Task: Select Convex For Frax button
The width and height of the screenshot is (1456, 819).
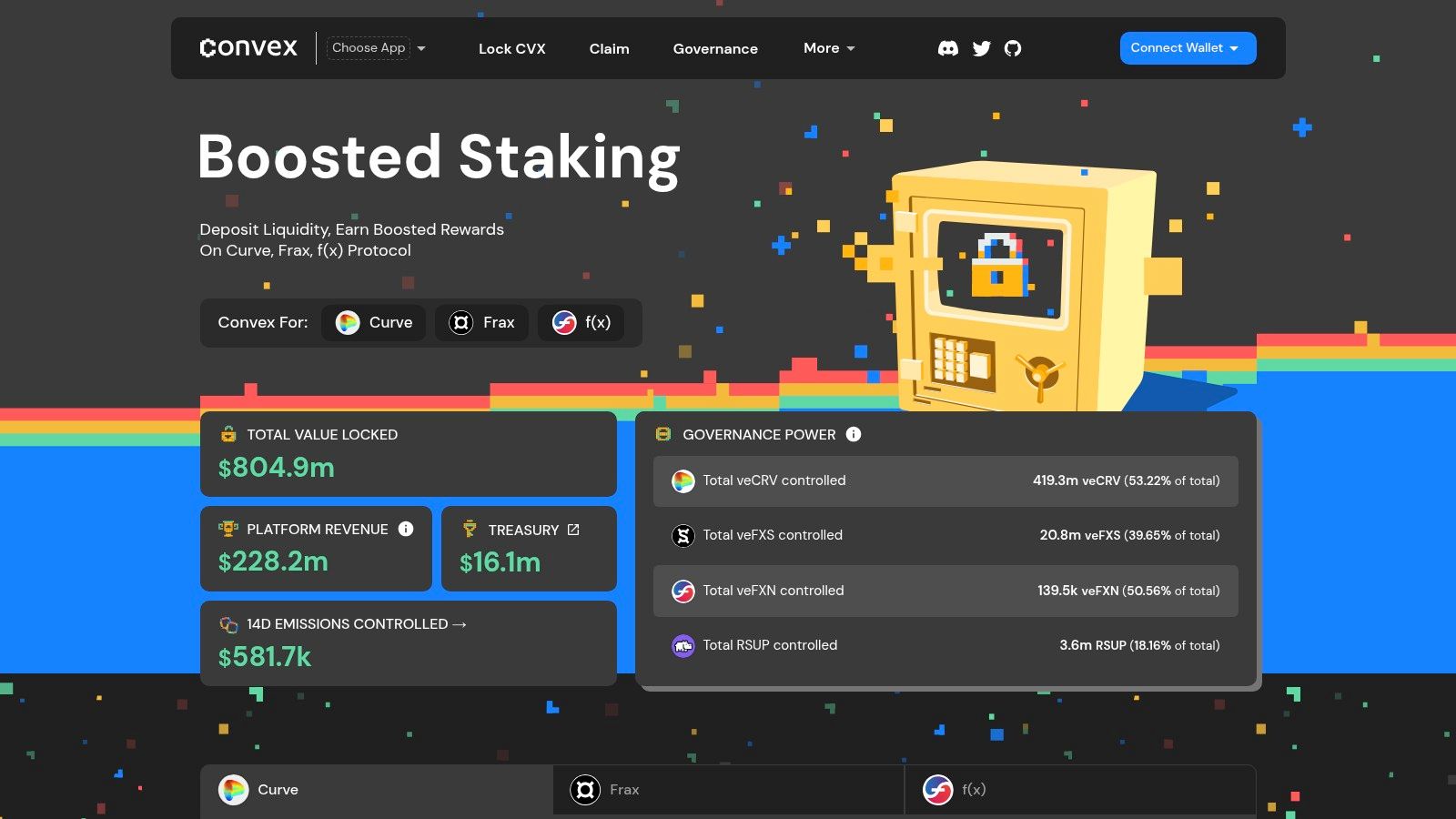Action: coord(481,322)
